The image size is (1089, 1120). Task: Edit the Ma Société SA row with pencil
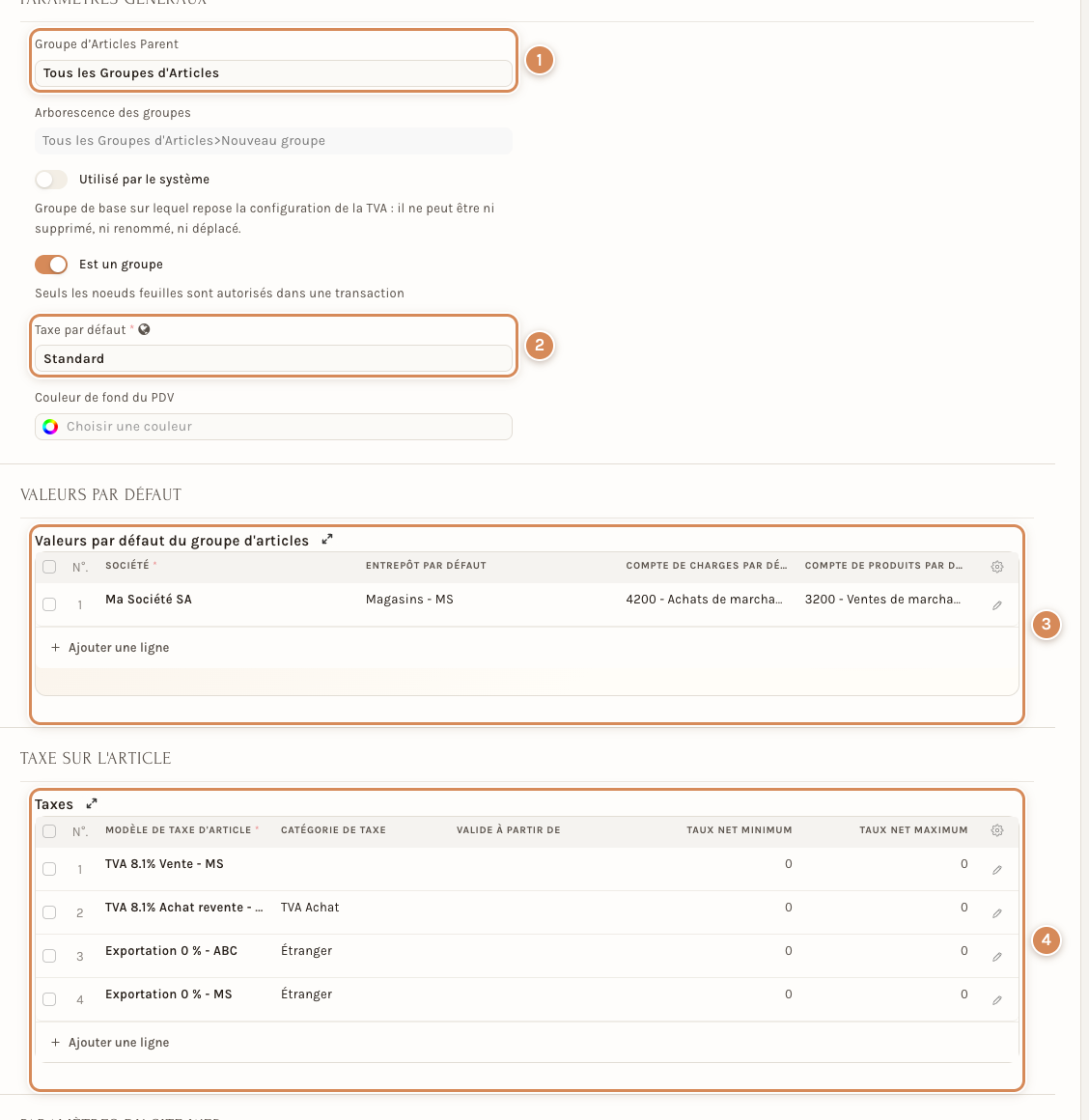997,605
